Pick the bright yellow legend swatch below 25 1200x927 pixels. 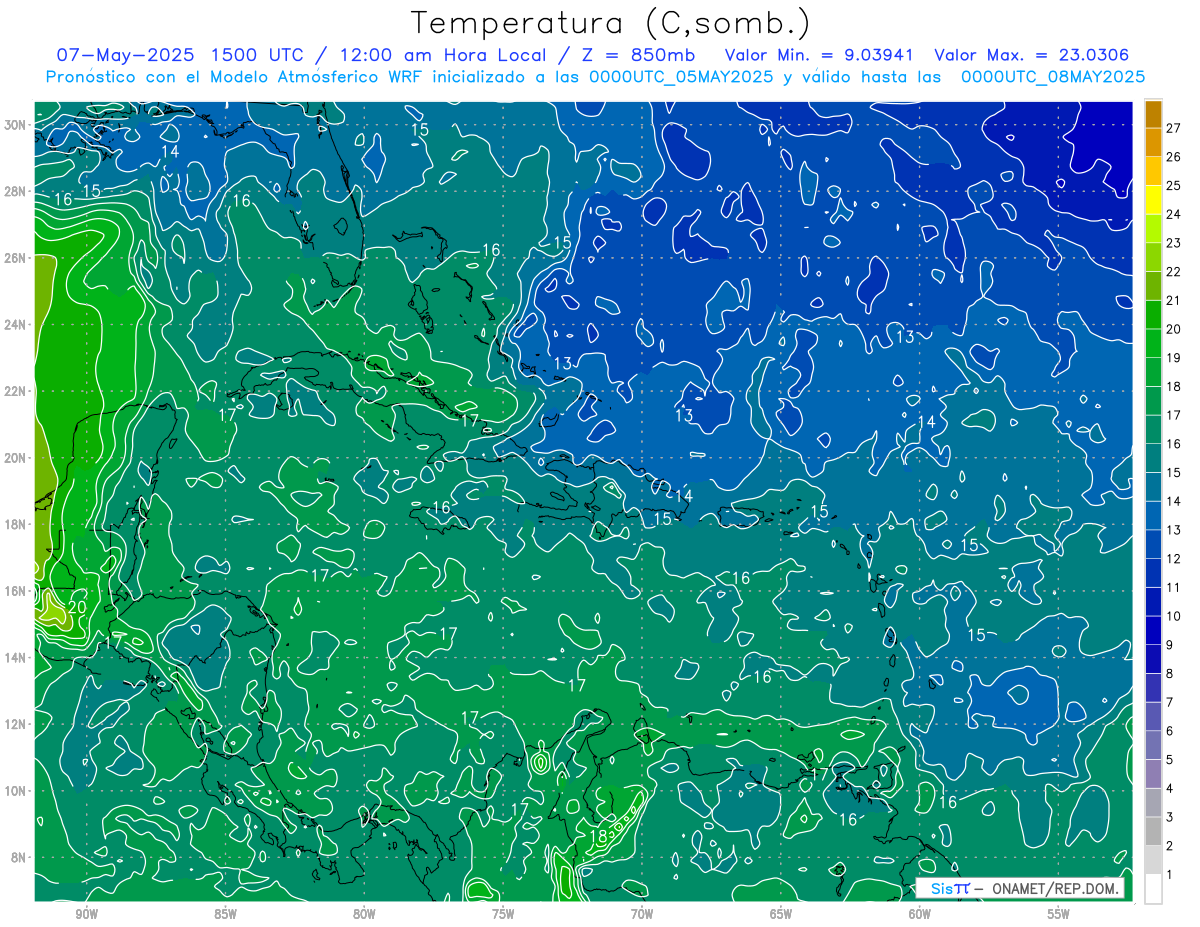point(1153,200)
